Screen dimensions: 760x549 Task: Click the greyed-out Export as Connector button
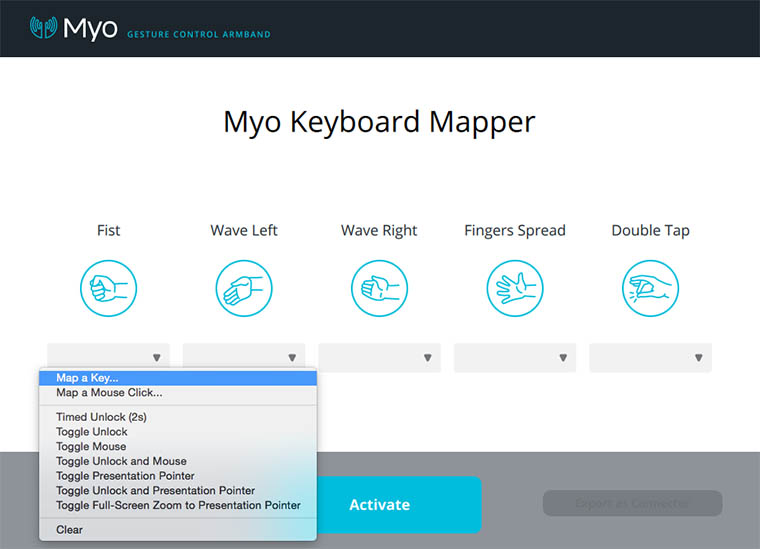pos(633,503)
